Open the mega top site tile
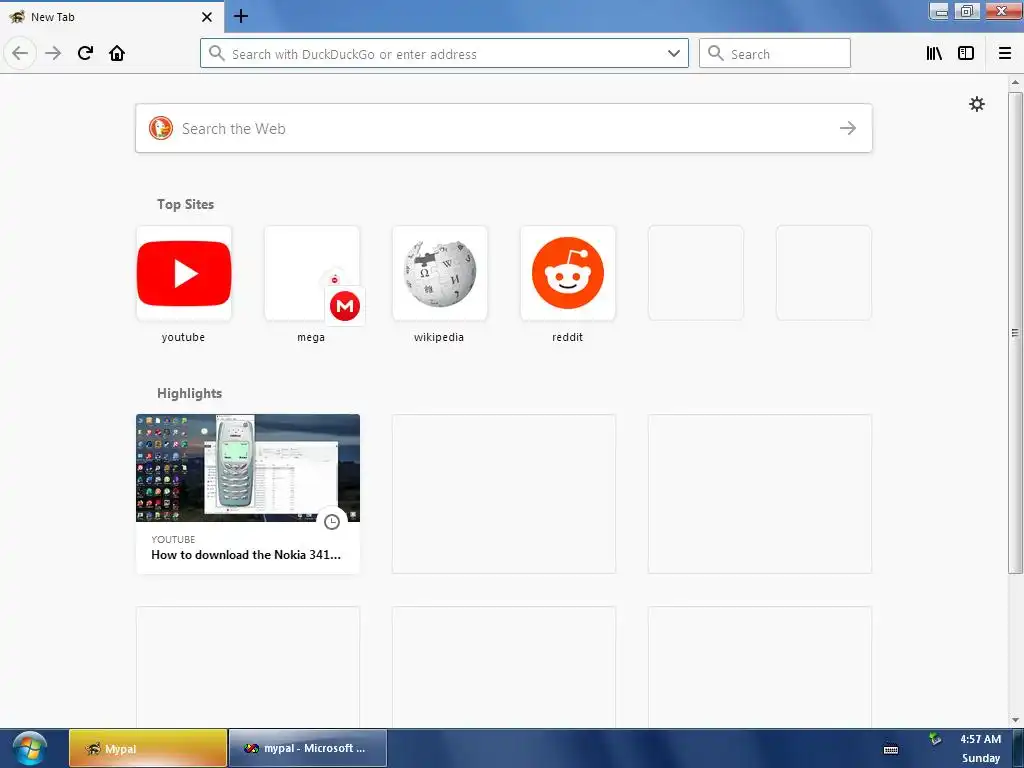The image size is (1024, 768). (312, 273)
